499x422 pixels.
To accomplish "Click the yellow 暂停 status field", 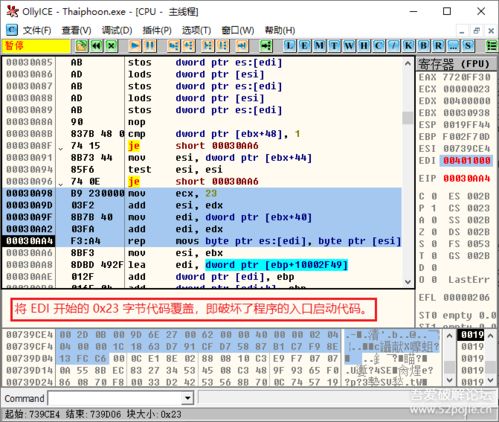I will click(x=36, y=46).
